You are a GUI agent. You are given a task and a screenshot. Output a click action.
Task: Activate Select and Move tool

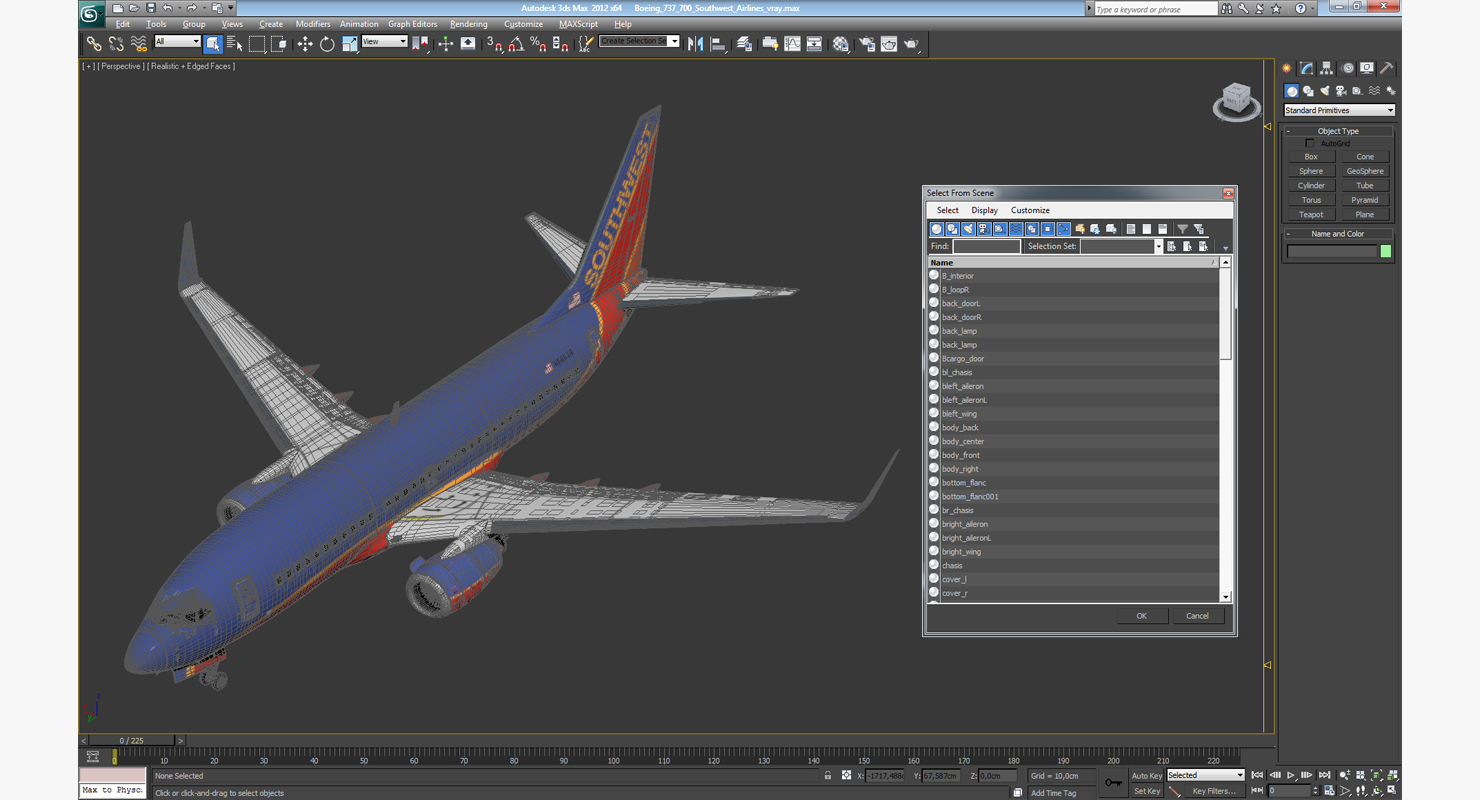tap(305, 44)
